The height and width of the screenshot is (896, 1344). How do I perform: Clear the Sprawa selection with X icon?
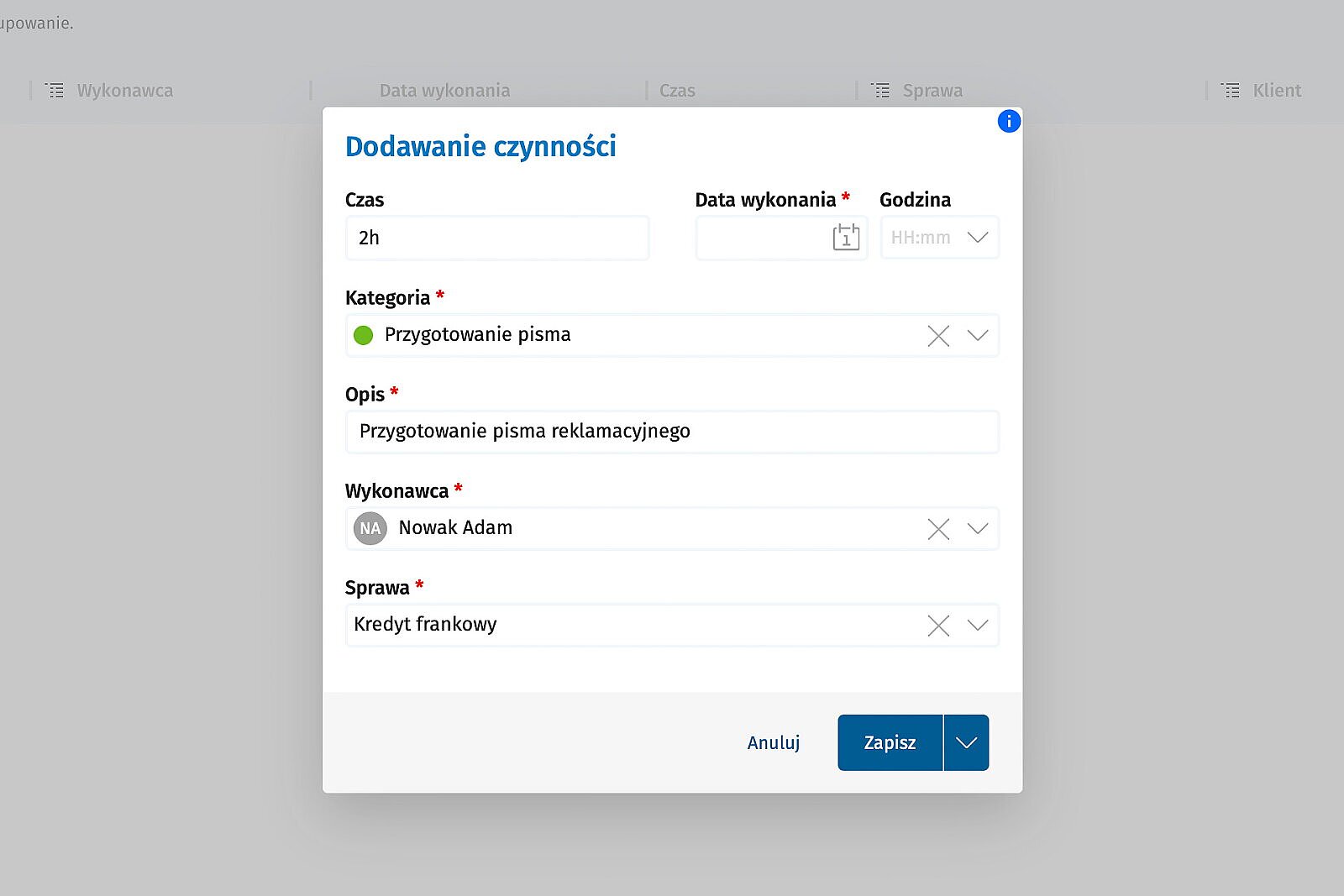(x=938, y=626)
